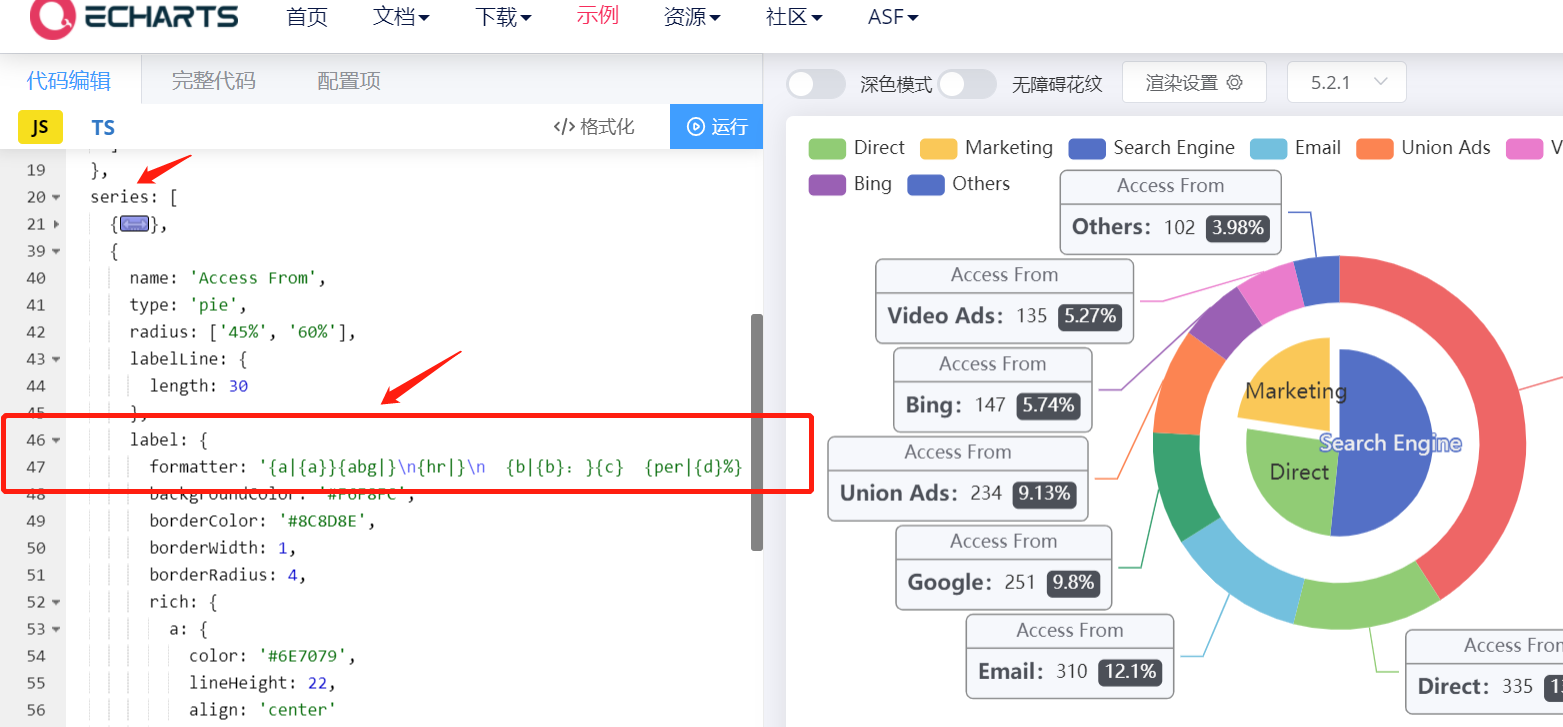The image size is (1563, 727).
Task: Switch to TS mode
Action: tap(102, 127)
